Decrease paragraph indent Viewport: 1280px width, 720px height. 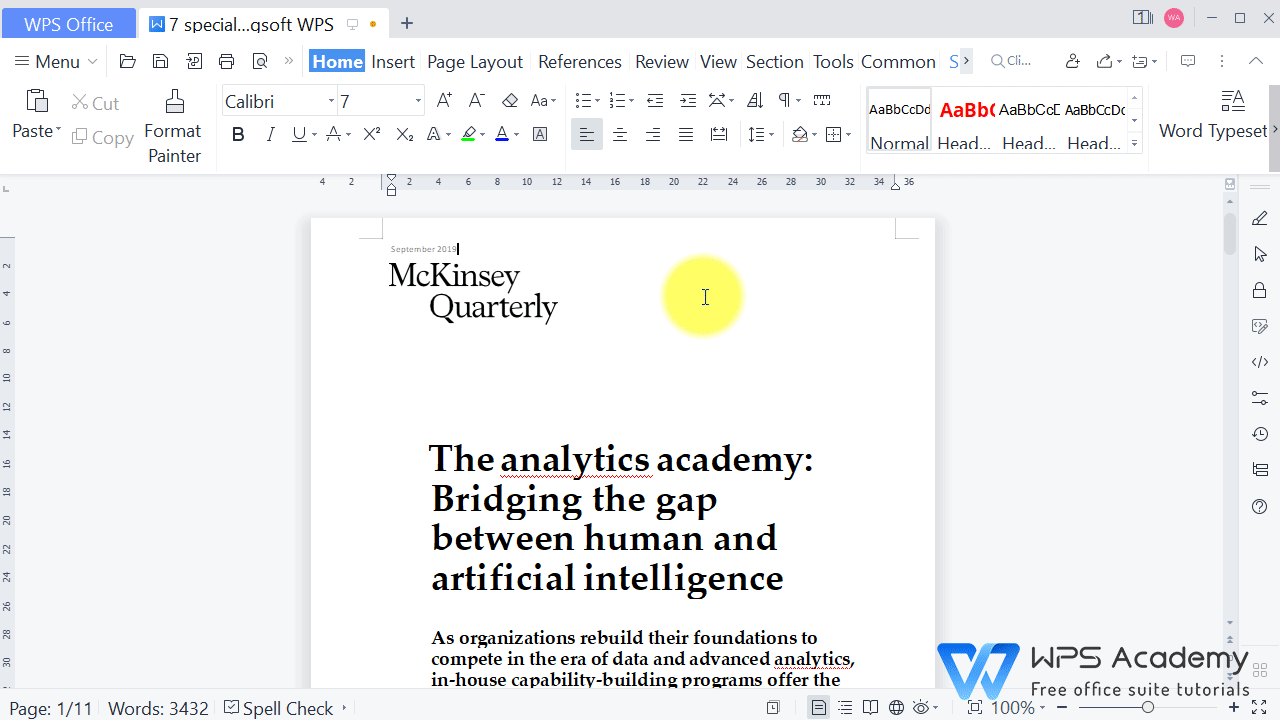(x=655, y=100)
